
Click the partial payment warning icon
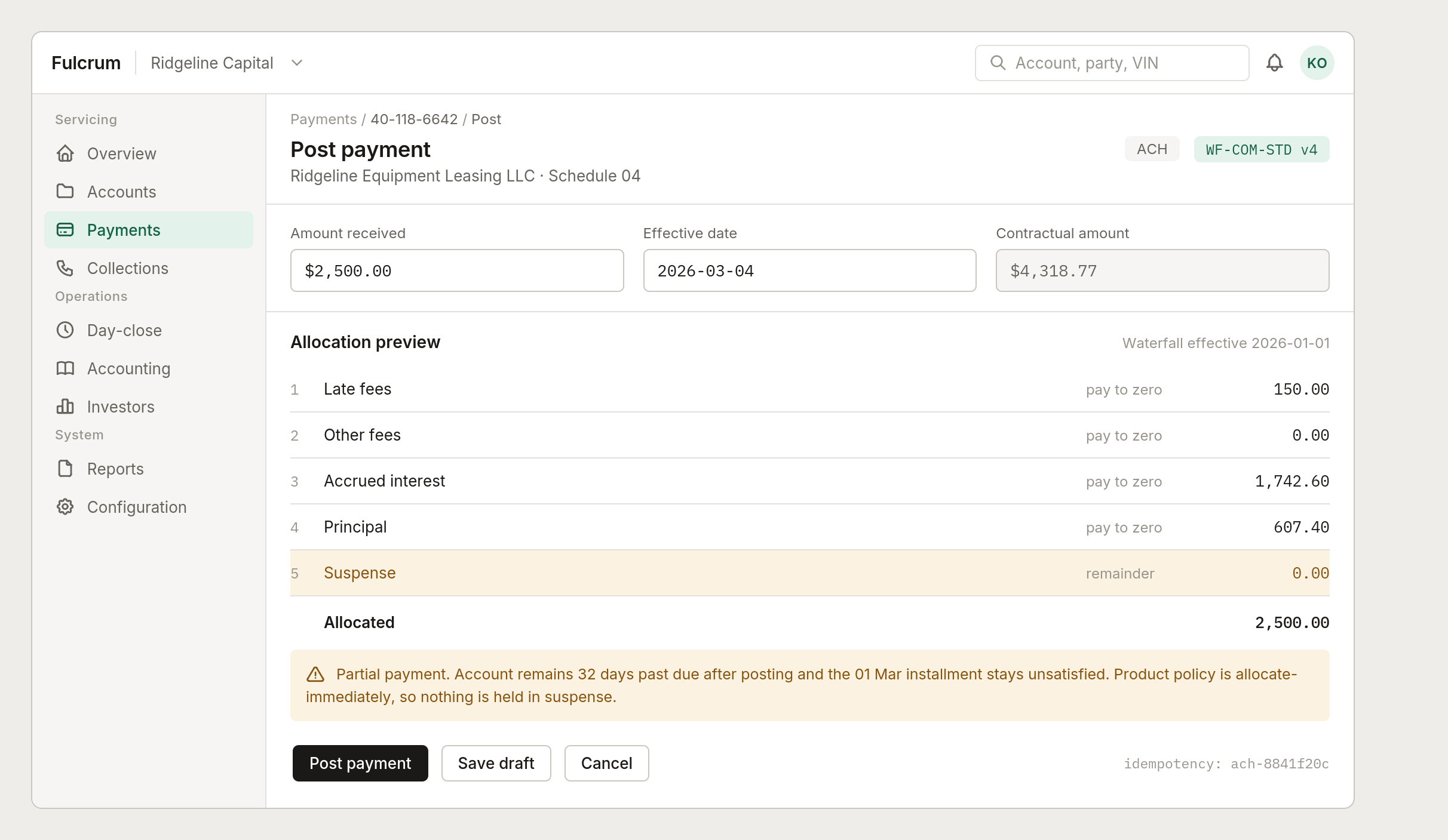[315, 675]
